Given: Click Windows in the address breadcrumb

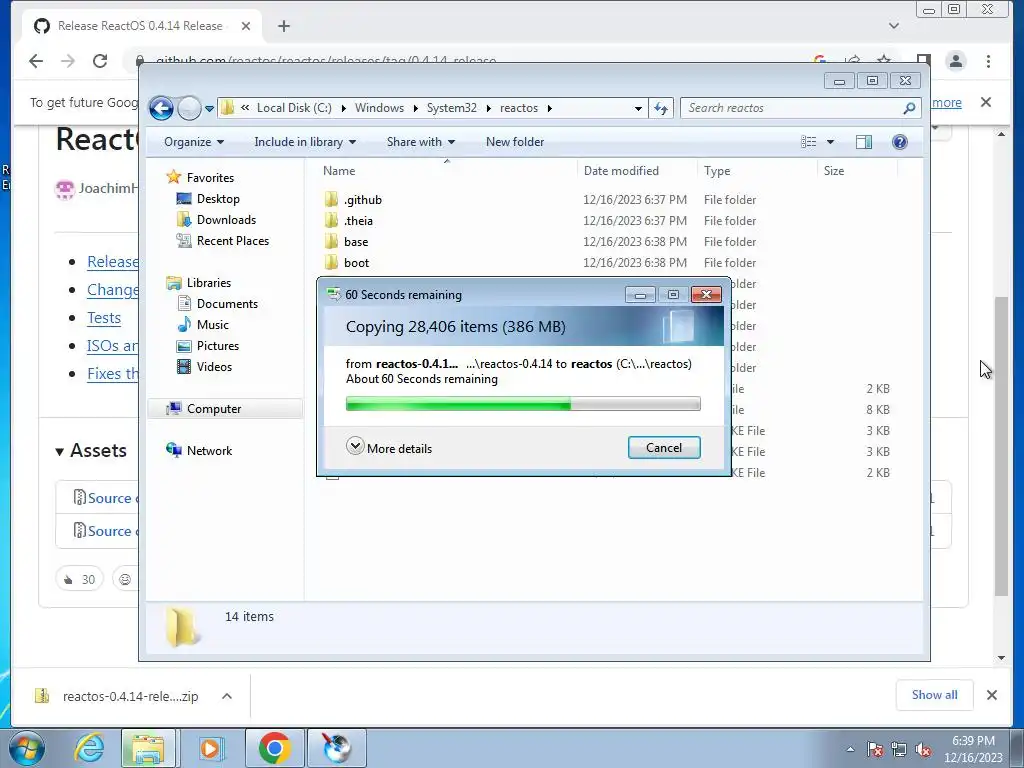Looking at the screenshot, I should [x=379, y=108].
